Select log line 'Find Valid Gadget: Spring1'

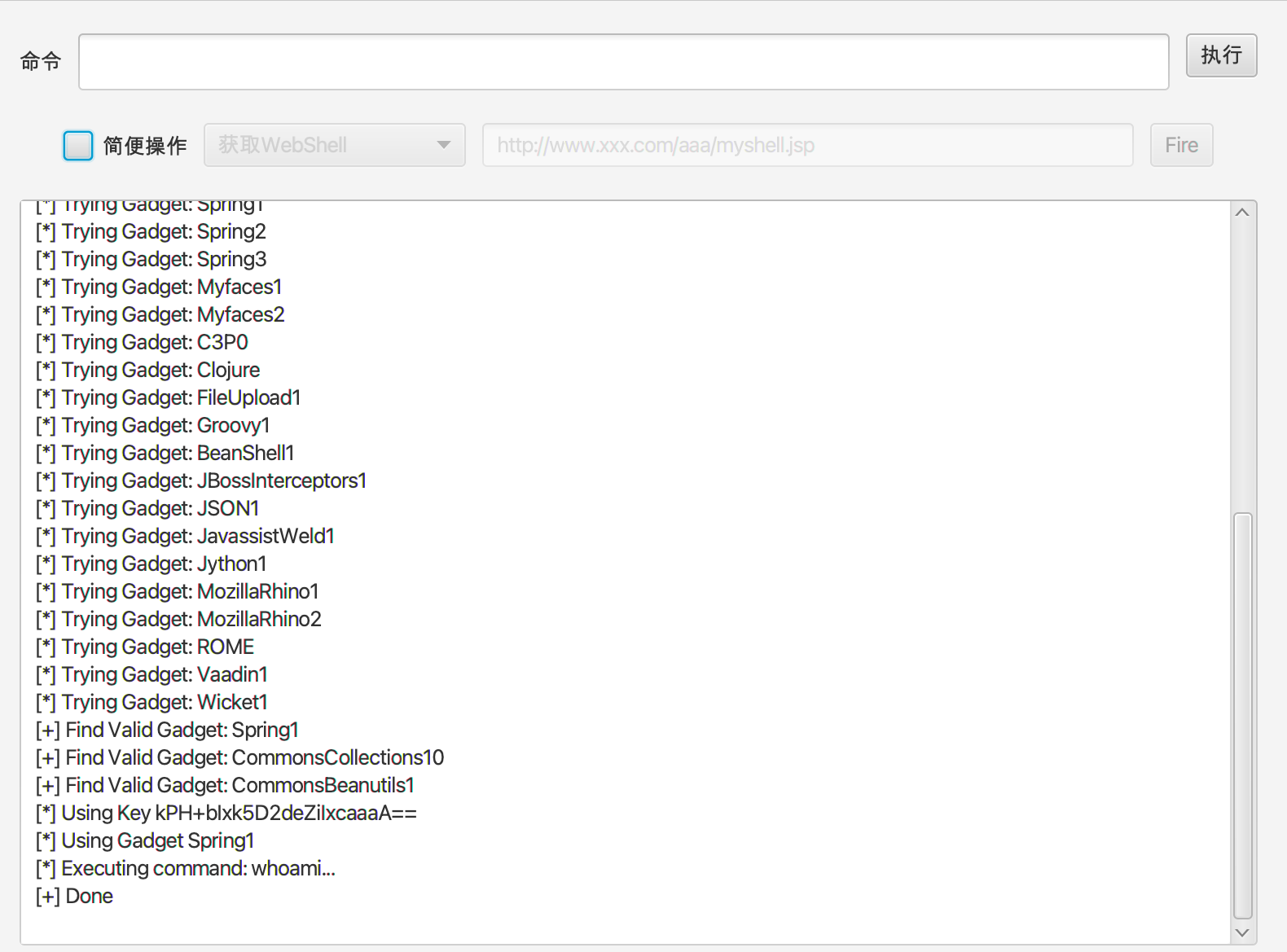click(x=167, y=730)
